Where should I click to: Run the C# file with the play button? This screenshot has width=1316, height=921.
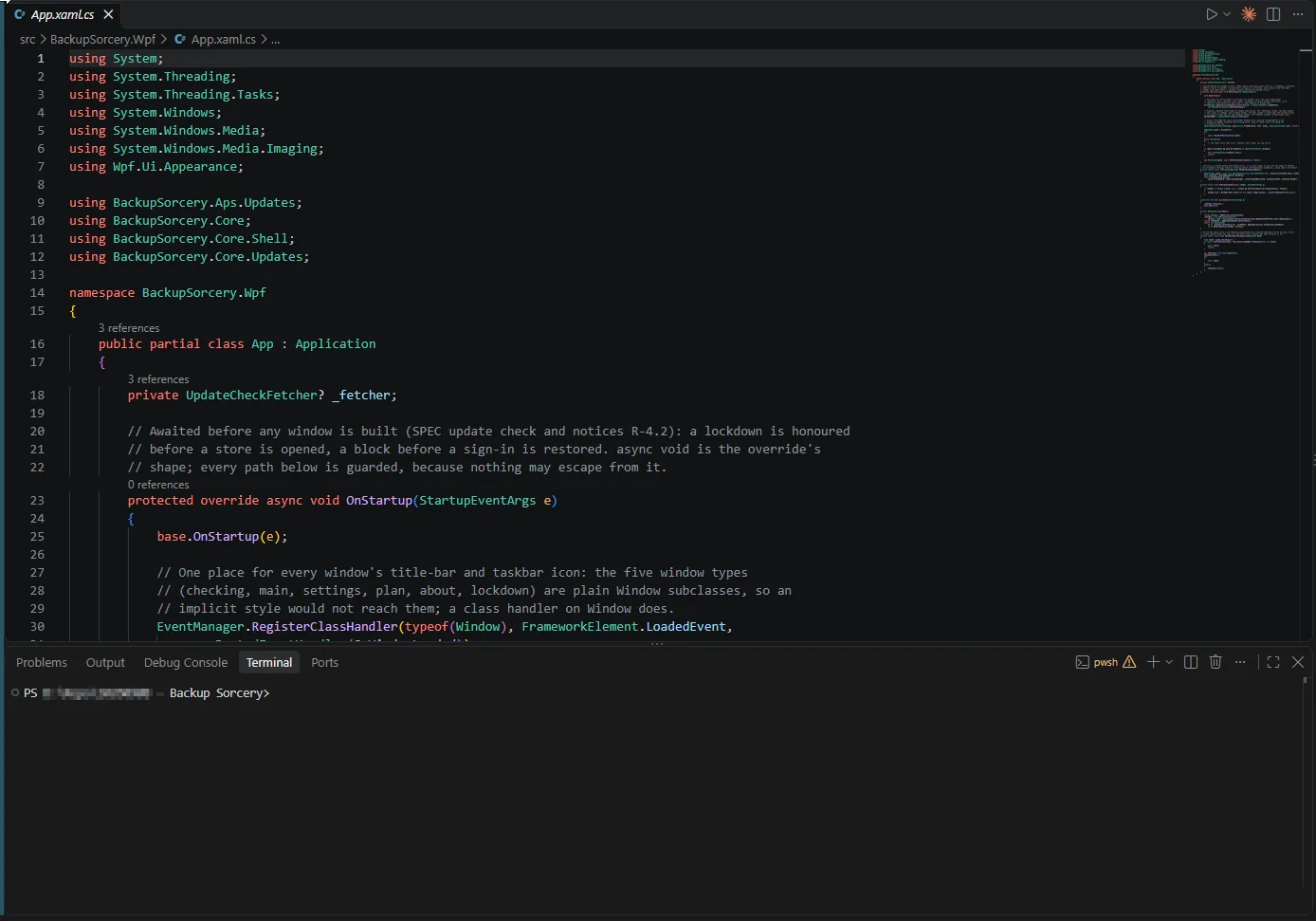tap(1211, 14)
